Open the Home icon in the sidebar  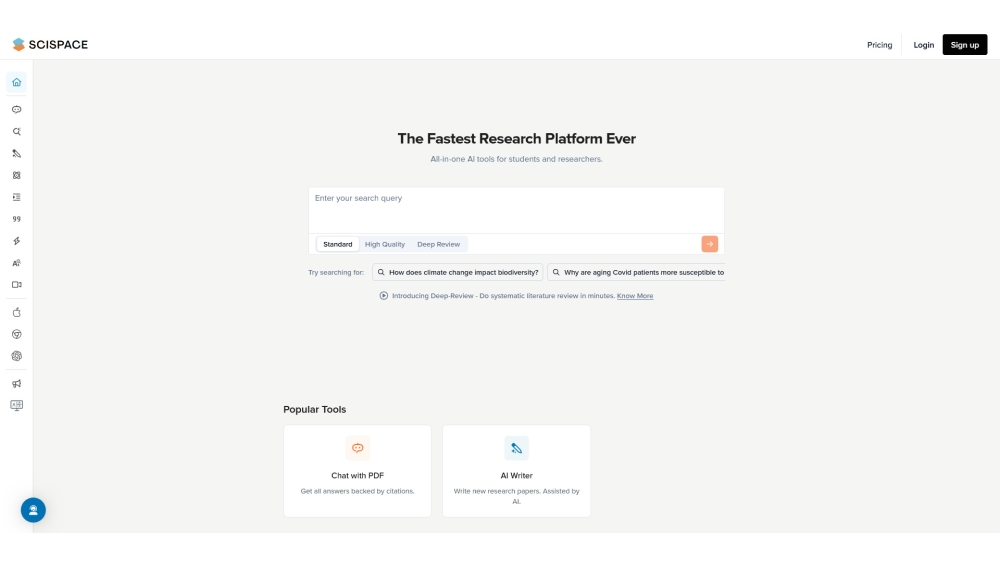pos(16,82)
